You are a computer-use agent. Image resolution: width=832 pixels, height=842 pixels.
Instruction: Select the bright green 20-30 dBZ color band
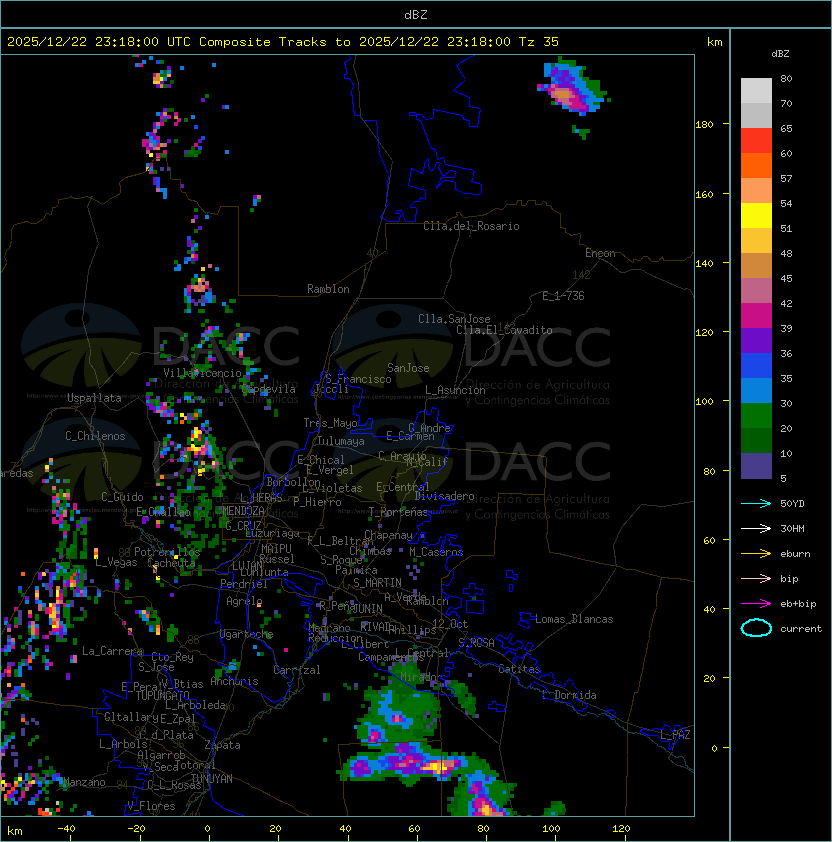pos(756,416)
